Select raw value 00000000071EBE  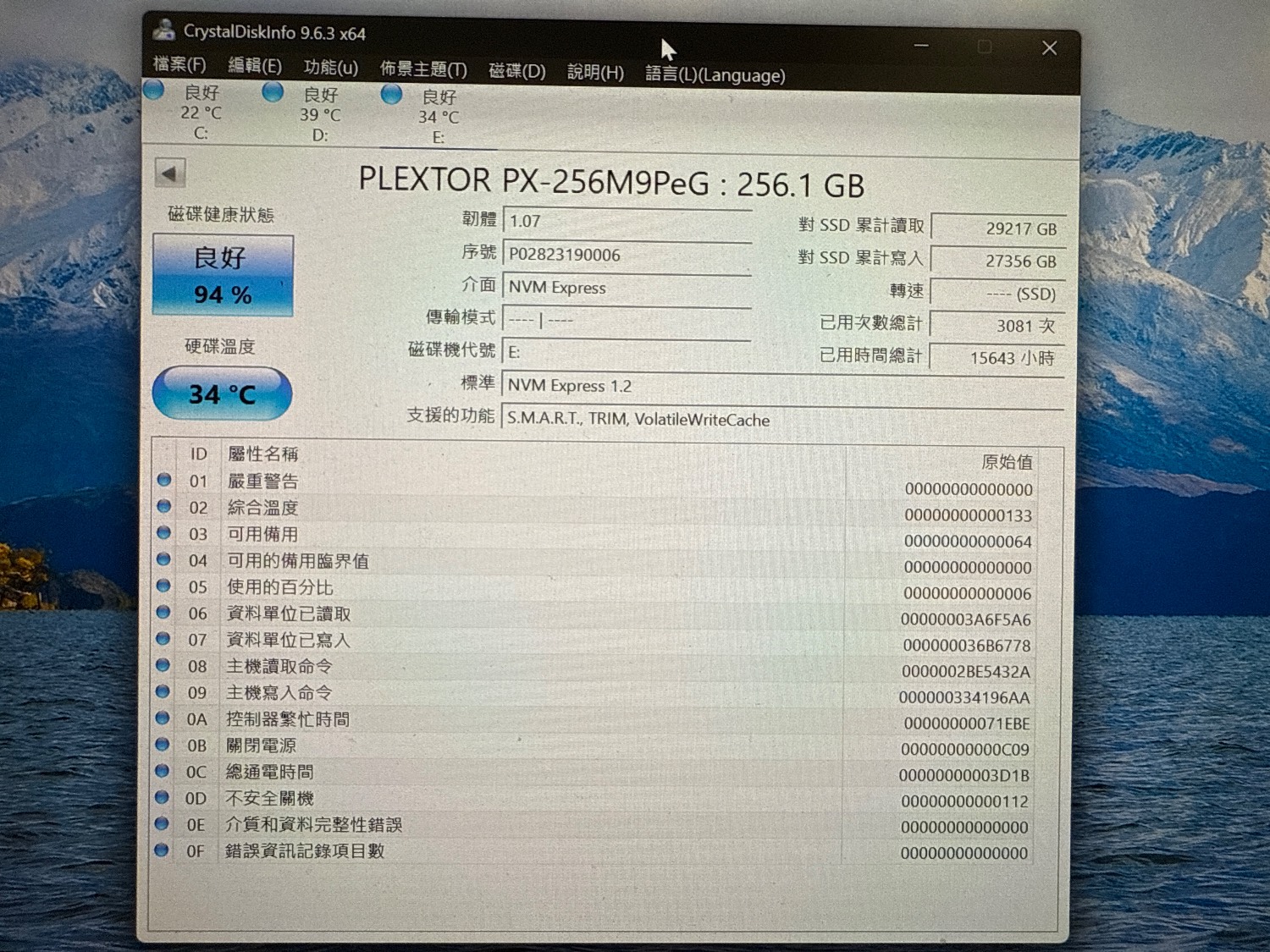(967, 724)
